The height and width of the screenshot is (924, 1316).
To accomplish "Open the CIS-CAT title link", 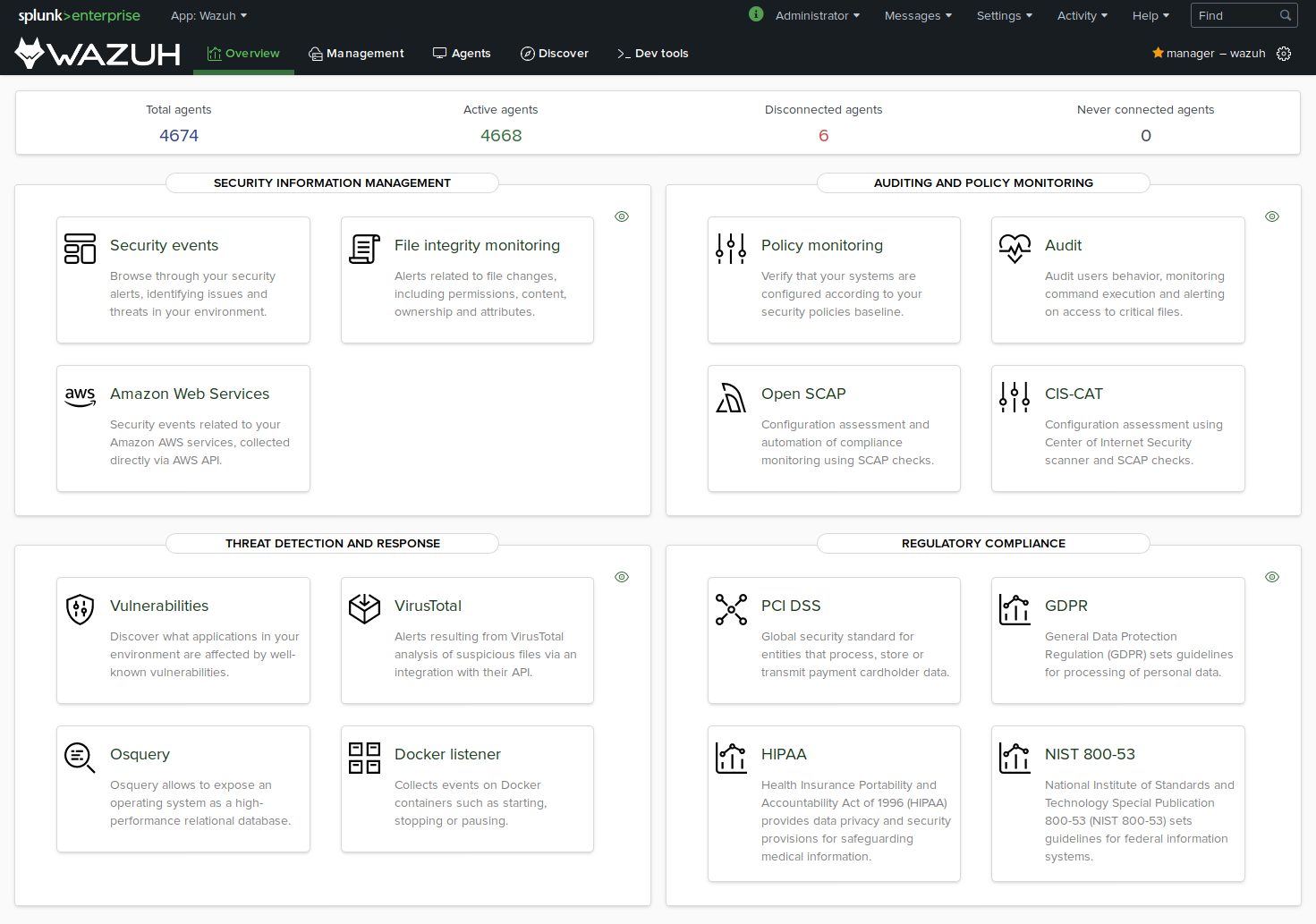I will coord(1074,394).
